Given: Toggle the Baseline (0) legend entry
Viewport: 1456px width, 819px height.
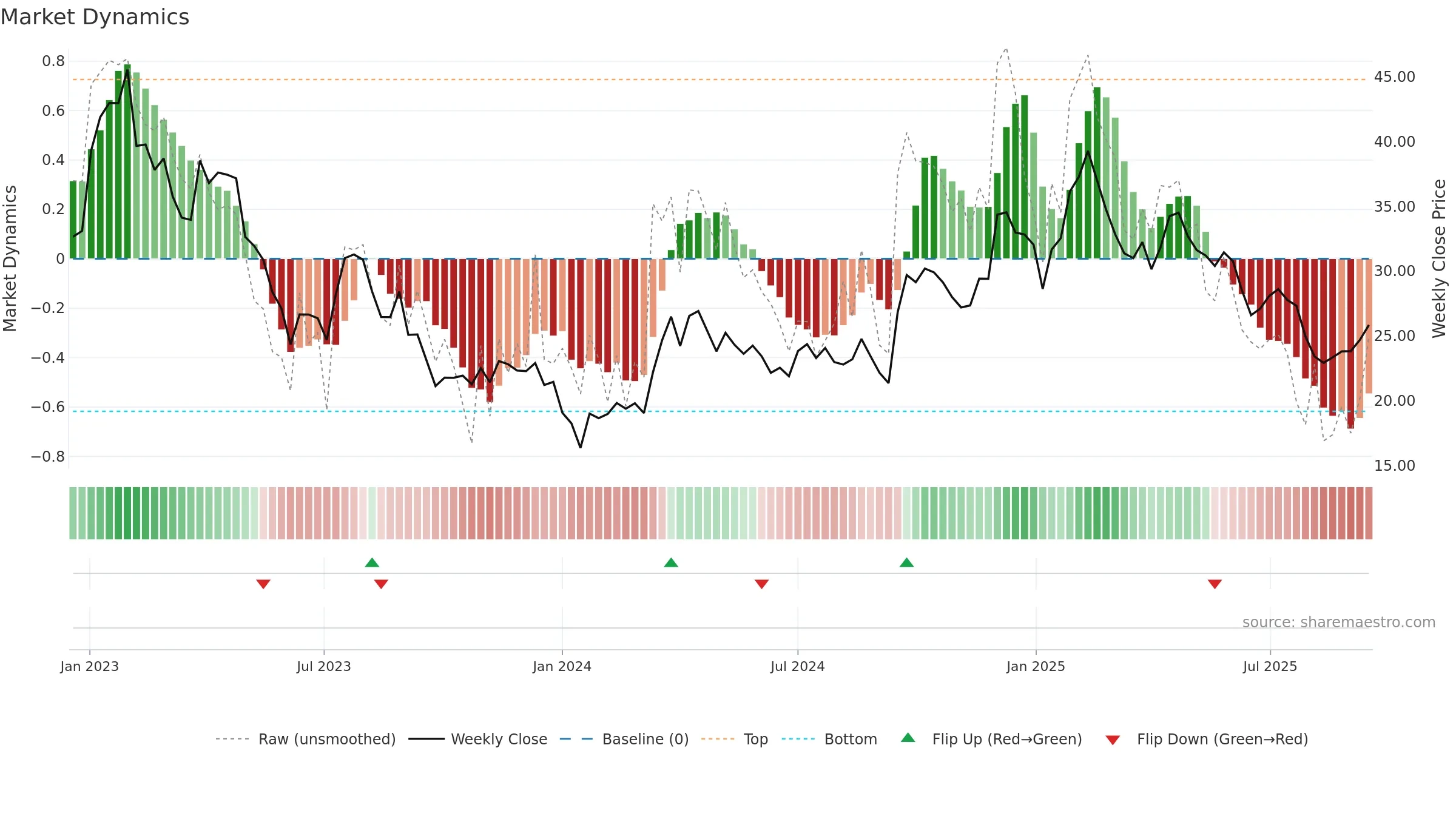Looking at the screenshot, I should [x=624, y=739].
